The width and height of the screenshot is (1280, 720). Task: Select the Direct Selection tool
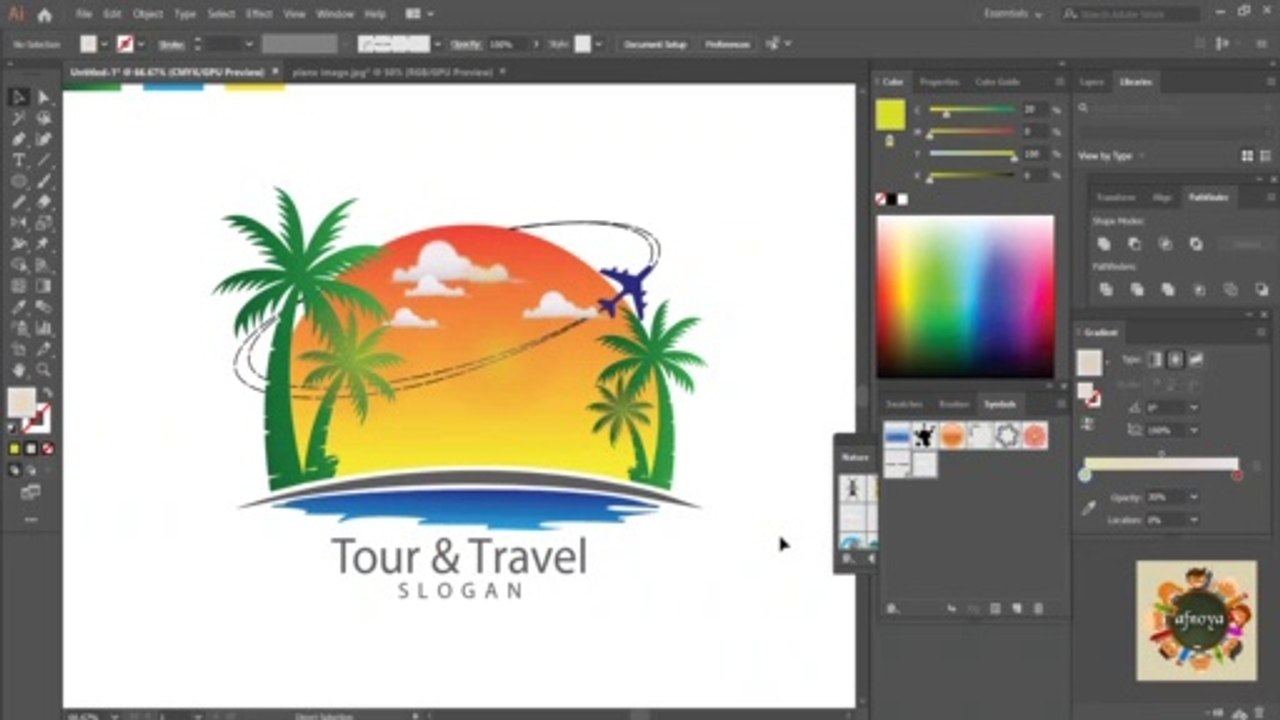pyautogui.click(x=44, y=97)
